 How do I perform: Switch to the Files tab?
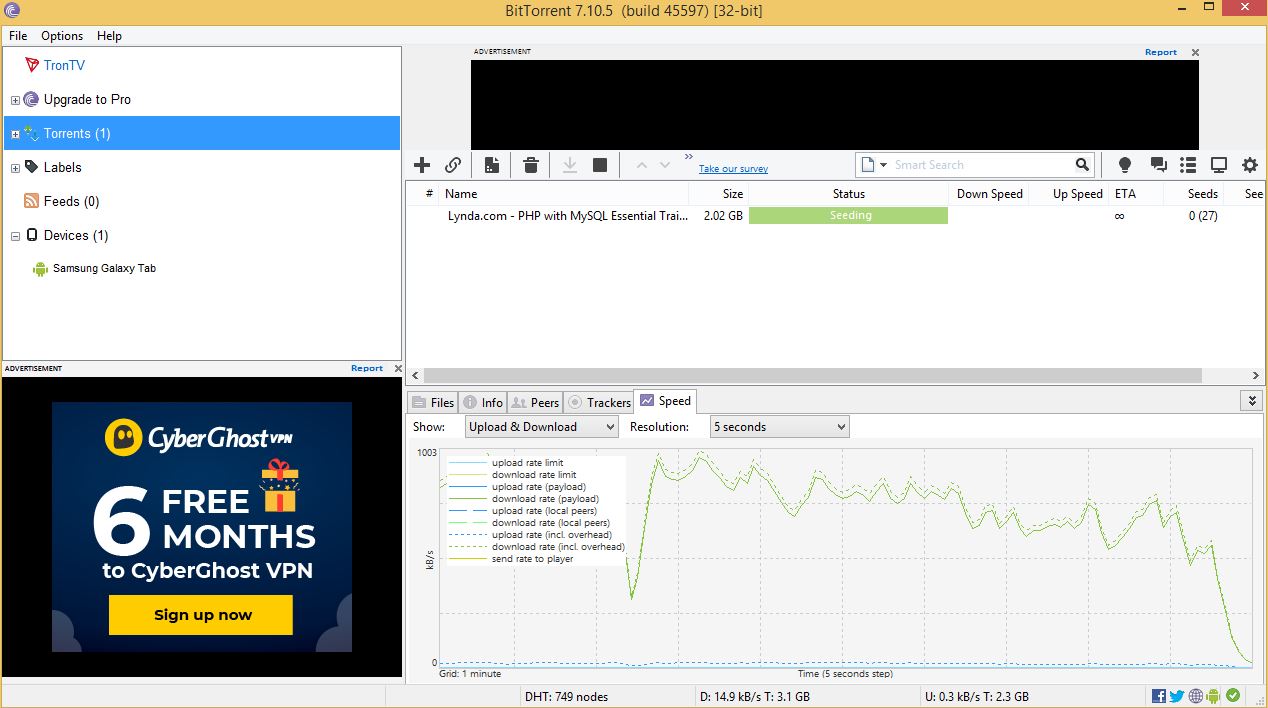tap(433, 402)
